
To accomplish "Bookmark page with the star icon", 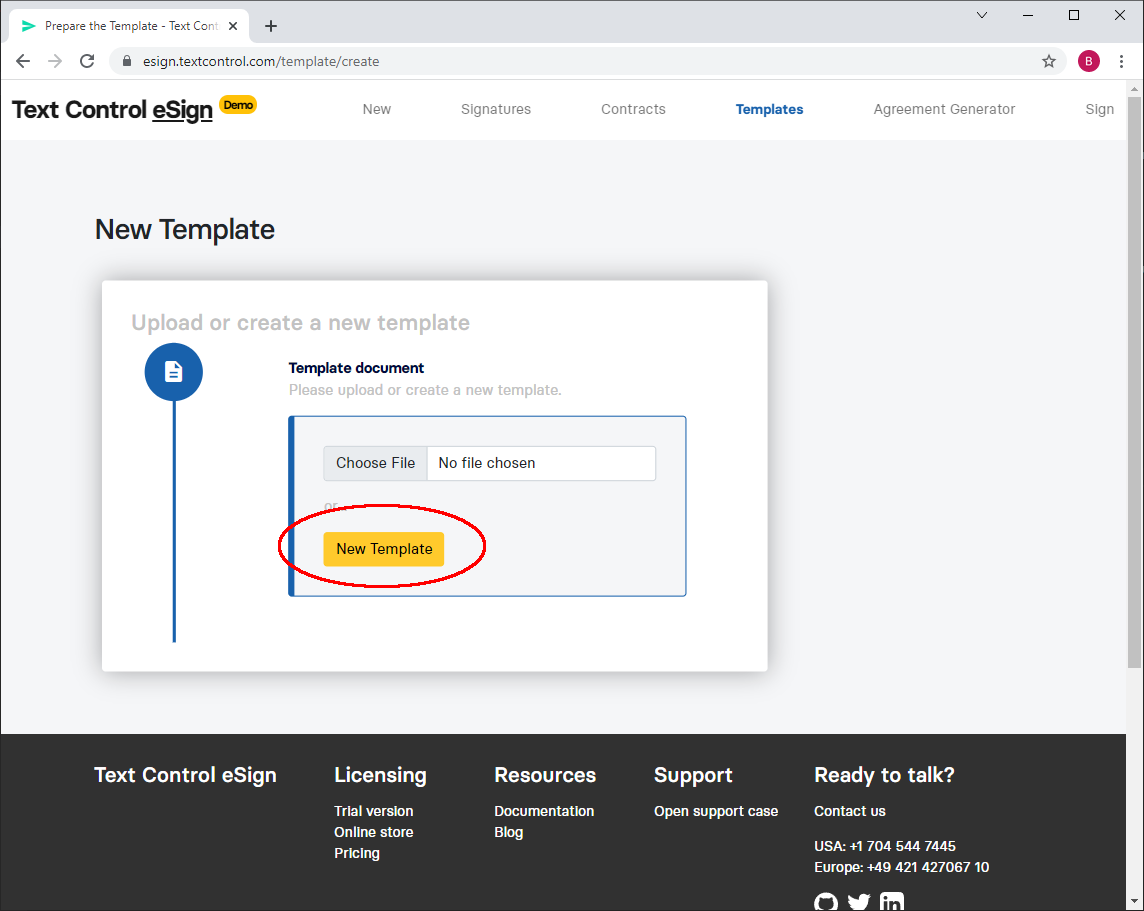I will 1048,61.
